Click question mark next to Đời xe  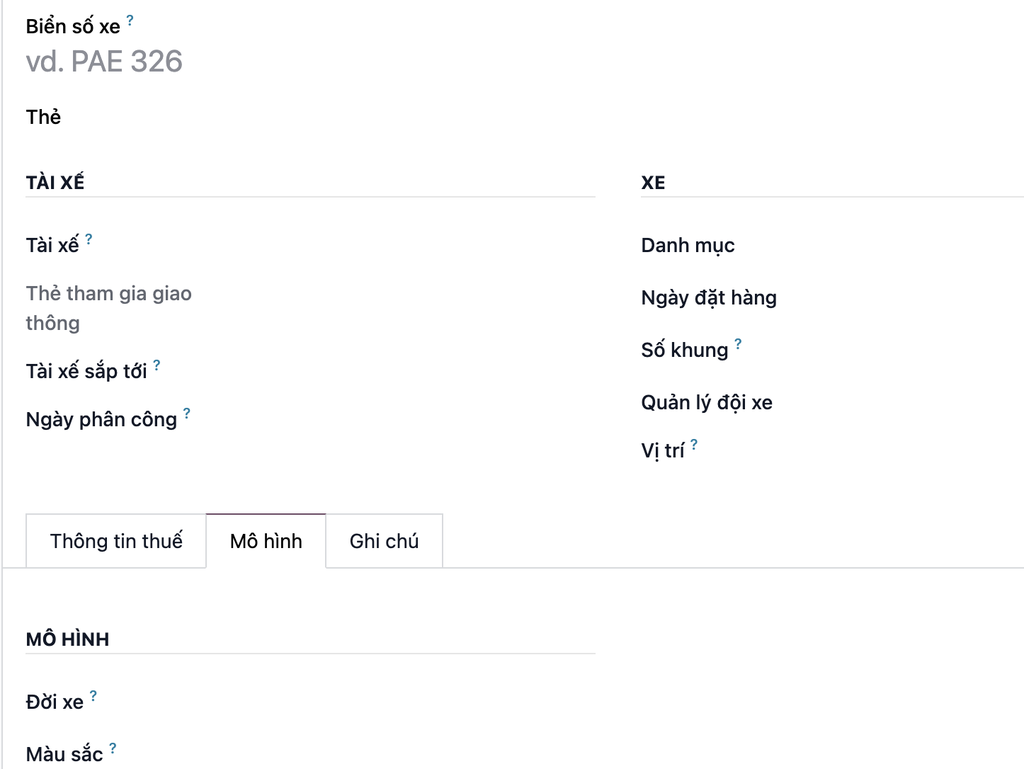(x=94, y=696)
